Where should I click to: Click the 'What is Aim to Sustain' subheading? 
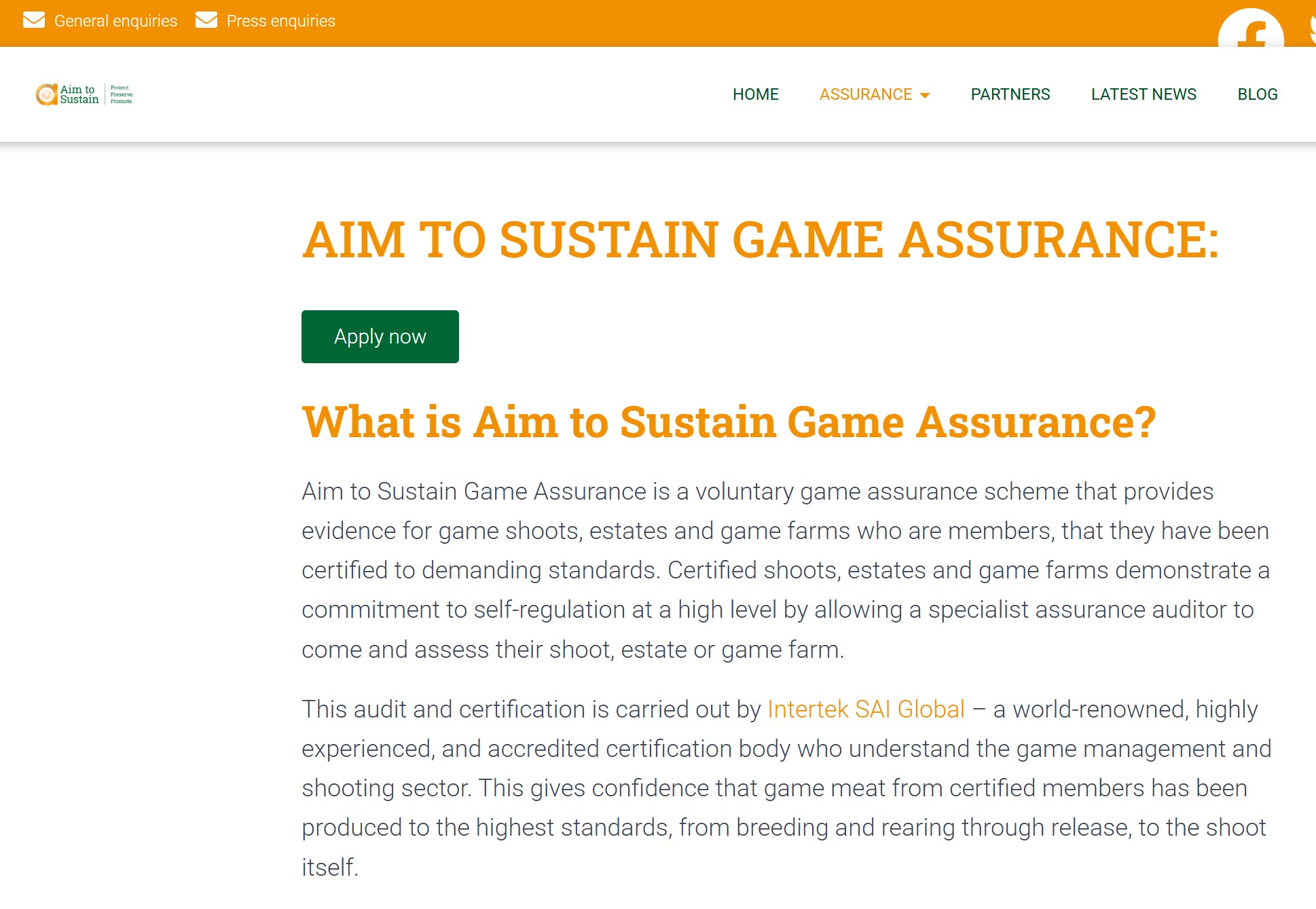point(729,422)
